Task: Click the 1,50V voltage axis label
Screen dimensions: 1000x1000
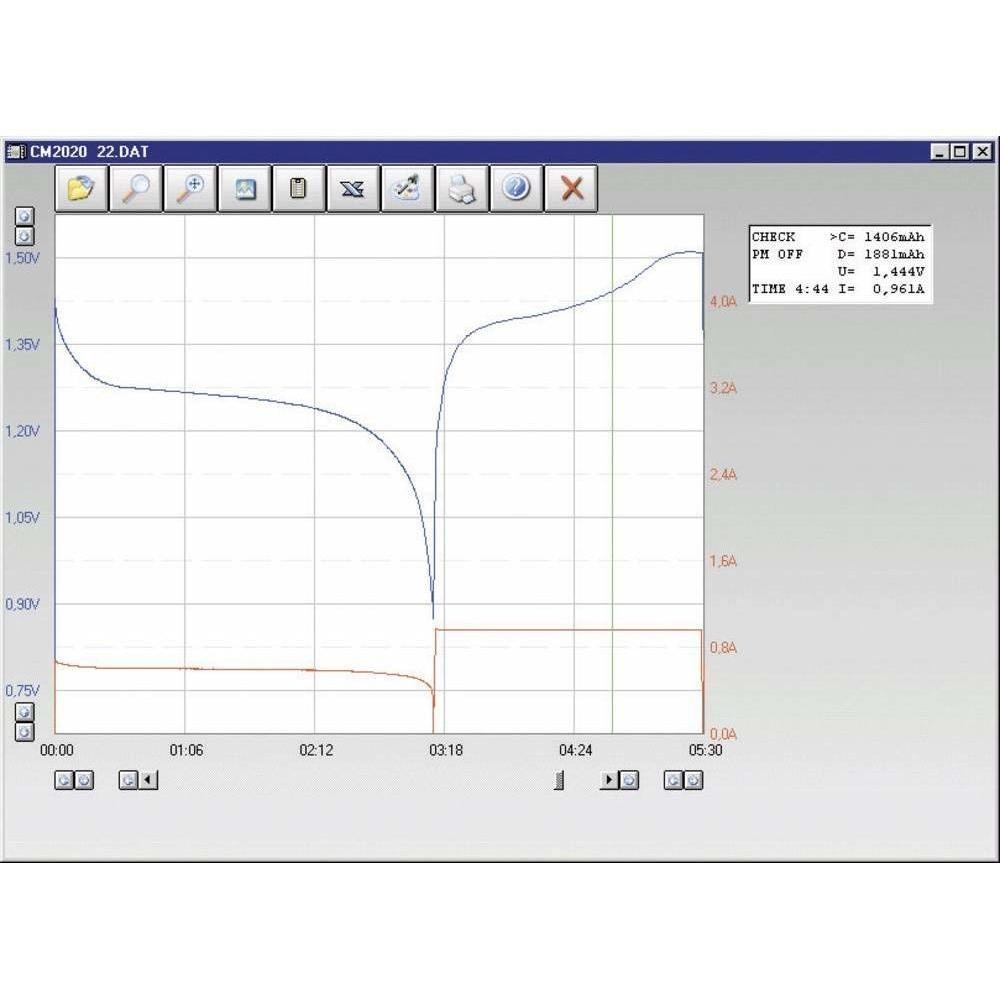Action: [x=22, y=258]
